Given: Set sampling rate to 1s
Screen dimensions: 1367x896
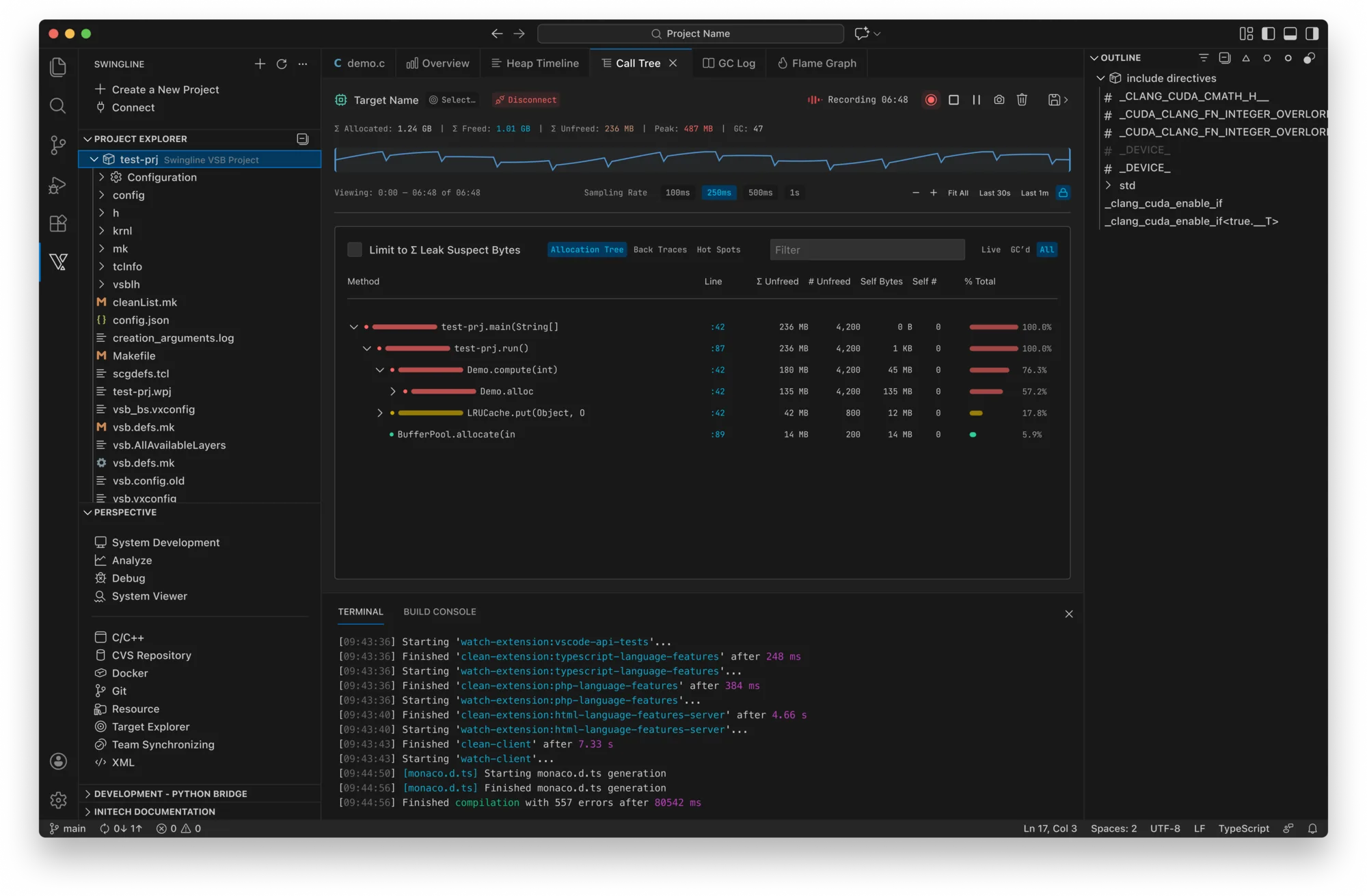Looking at the screenshot, I should click(x=794, y=193).
